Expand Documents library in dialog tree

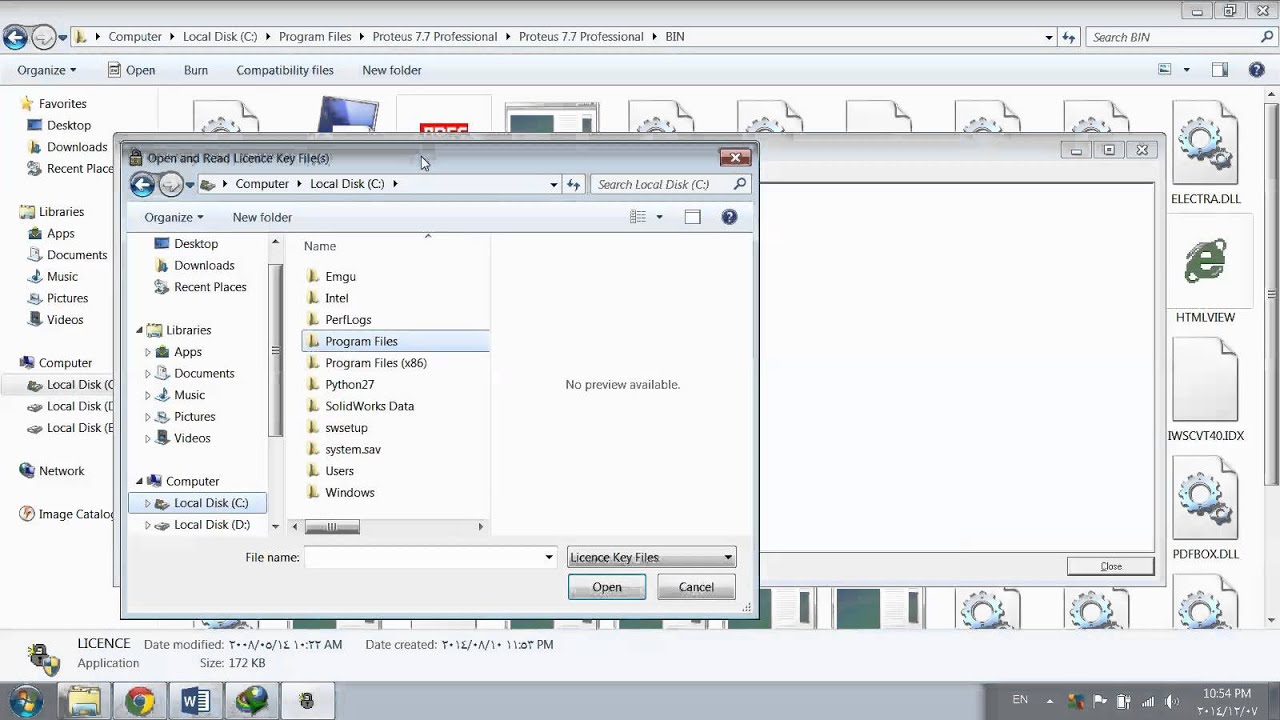coord(148,373)
